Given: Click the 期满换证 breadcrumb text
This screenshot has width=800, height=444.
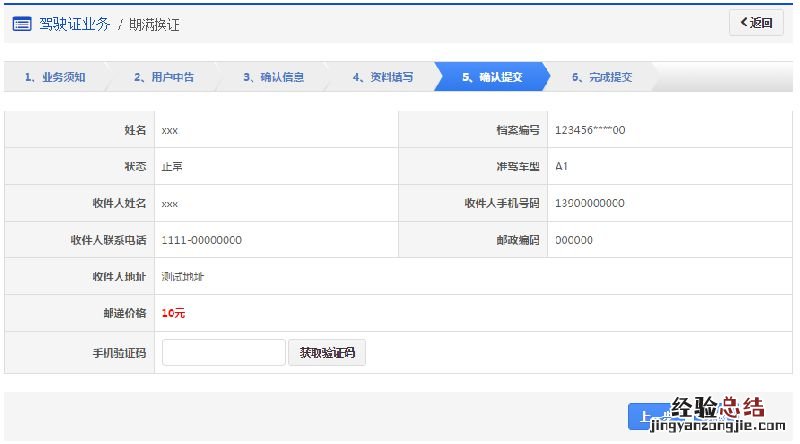Looking at the screenshot, I should pyautogui.click(x=155, y=24).
